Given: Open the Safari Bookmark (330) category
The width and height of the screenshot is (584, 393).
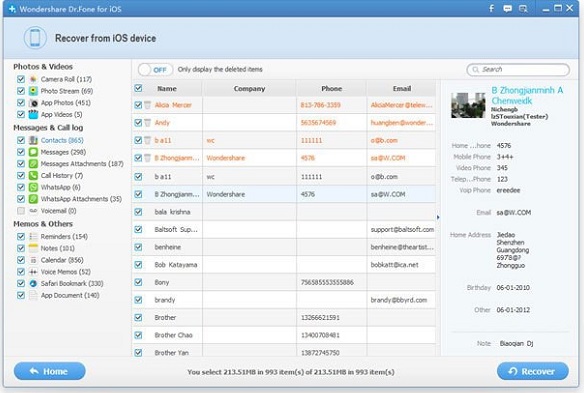Looking at the screenshot, I should (x=72, y=283).
